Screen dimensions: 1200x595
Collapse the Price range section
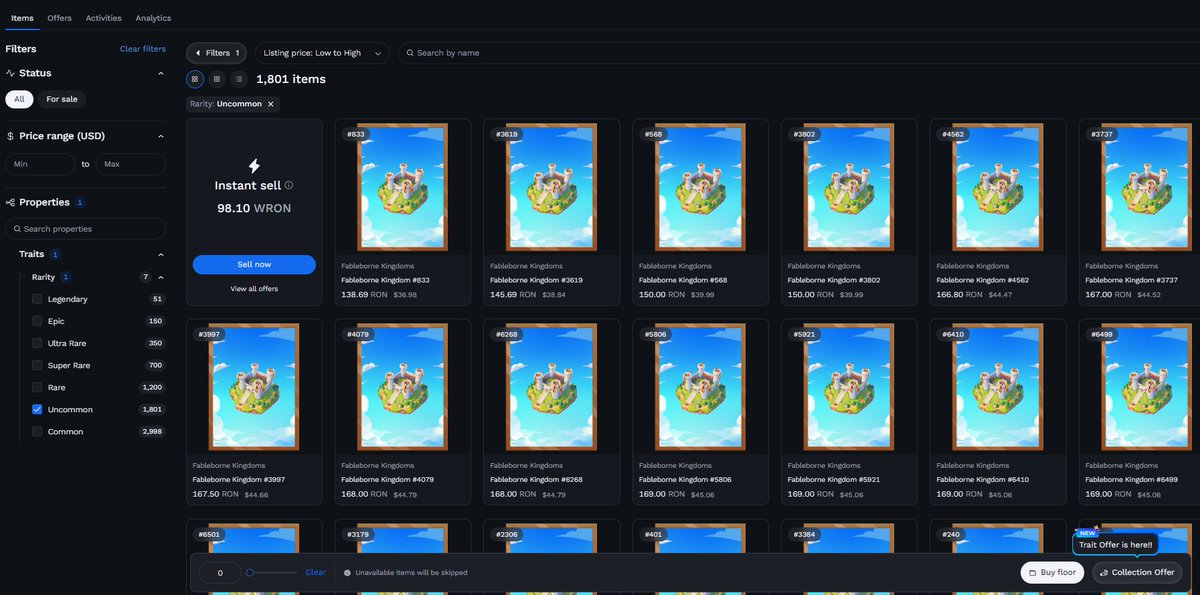161,136
